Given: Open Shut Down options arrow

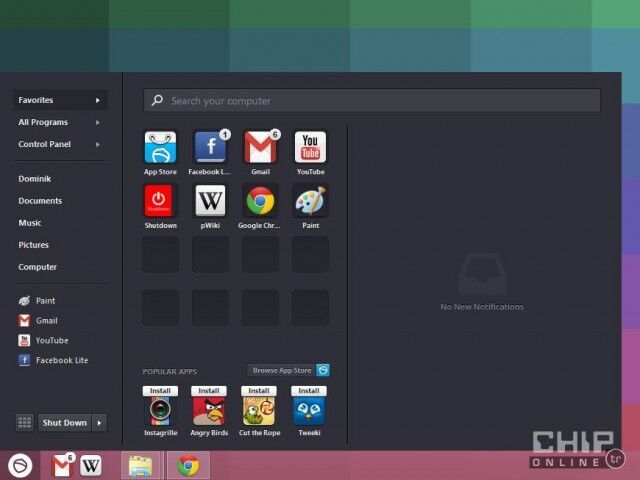Looking at the screenshot, I should coord(99,422).
